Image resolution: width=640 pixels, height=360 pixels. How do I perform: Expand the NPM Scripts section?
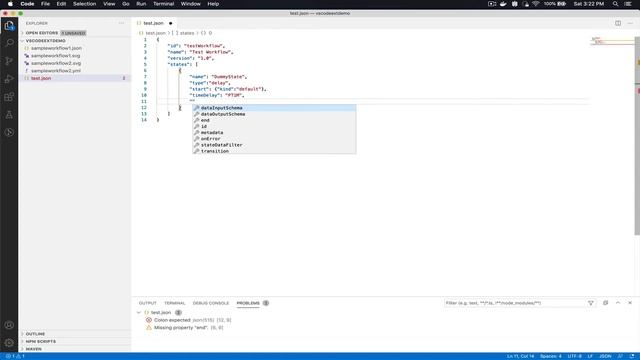[x=41, y=341]
